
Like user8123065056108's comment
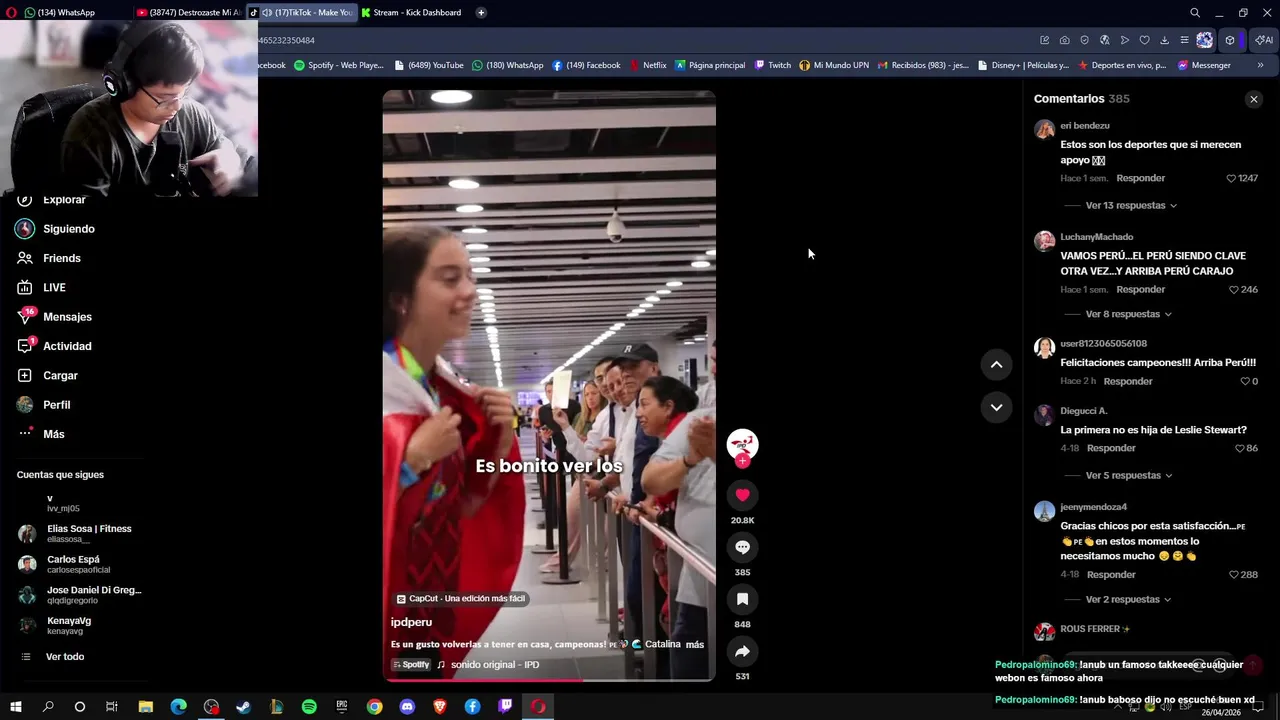coord(1245,381)
